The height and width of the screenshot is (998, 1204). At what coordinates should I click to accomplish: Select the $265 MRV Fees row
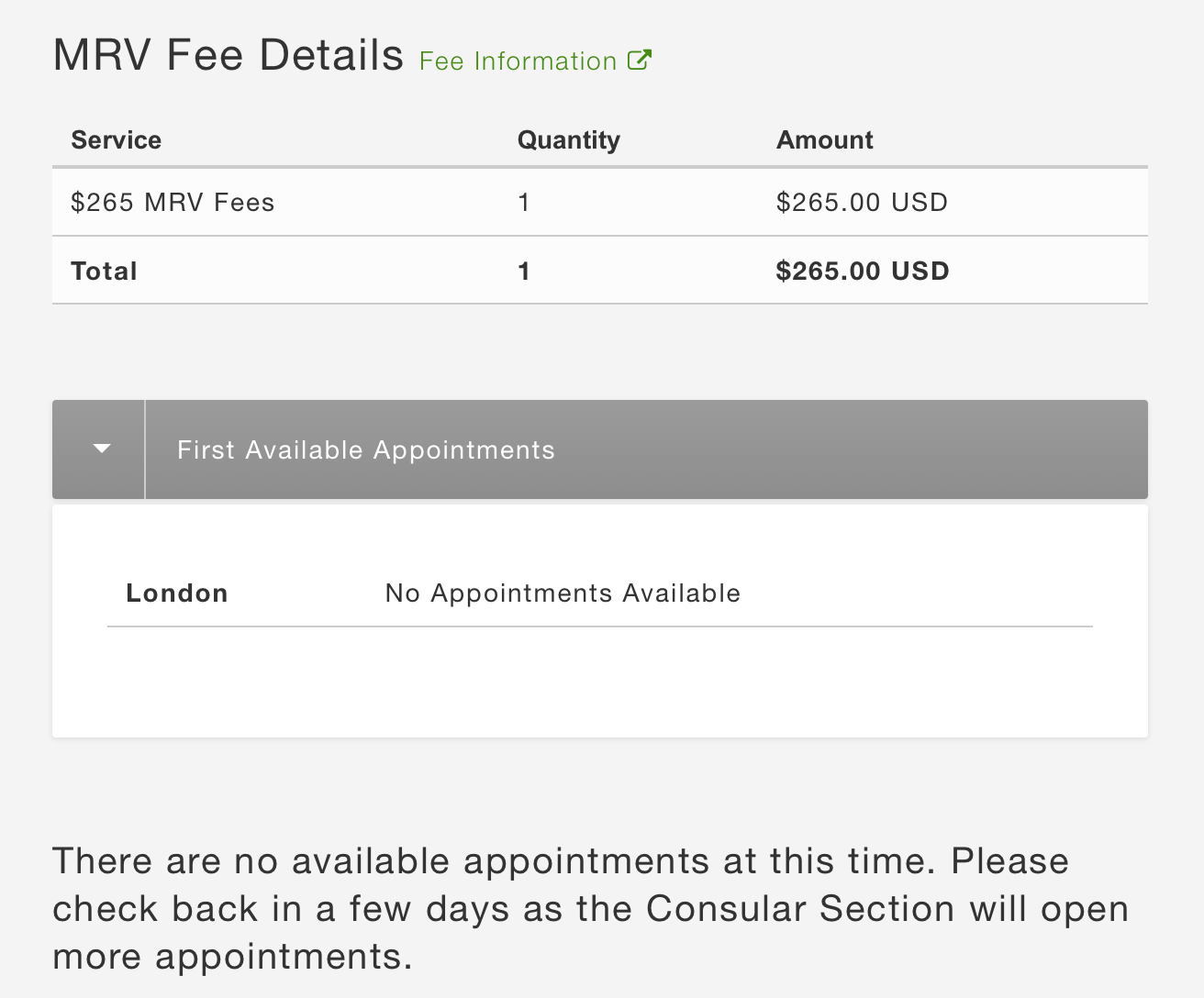pos(600,202)
